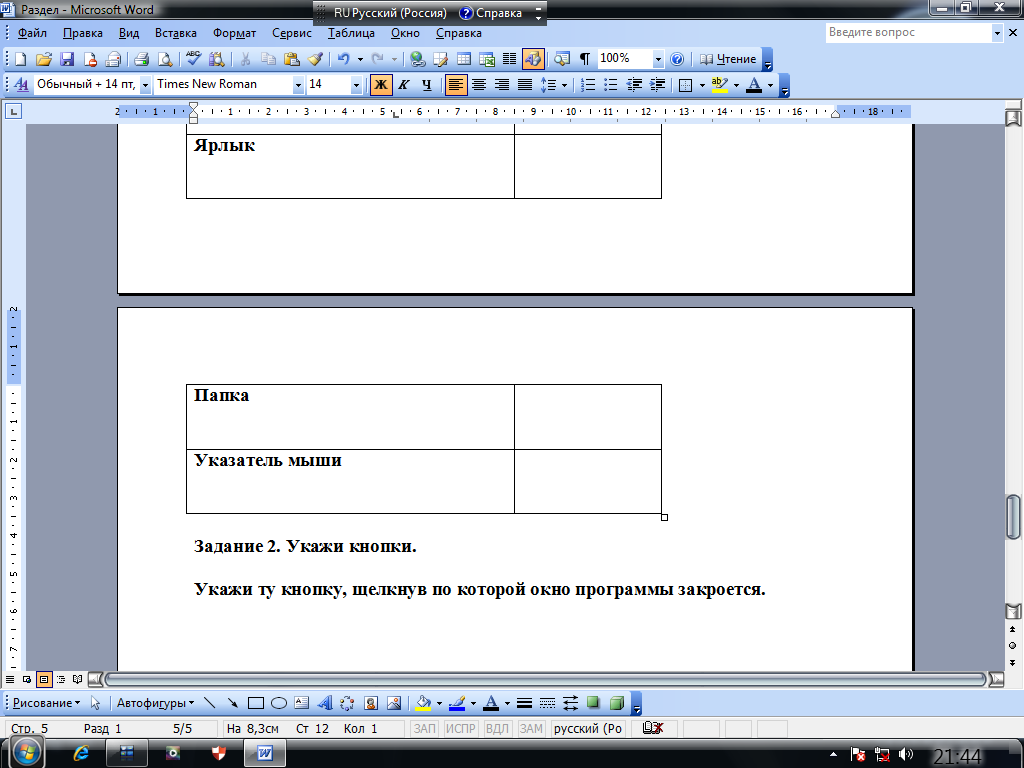Run the spelling and grammar check
Screen dimensions: 1024x768
click(x=193, y=59)
